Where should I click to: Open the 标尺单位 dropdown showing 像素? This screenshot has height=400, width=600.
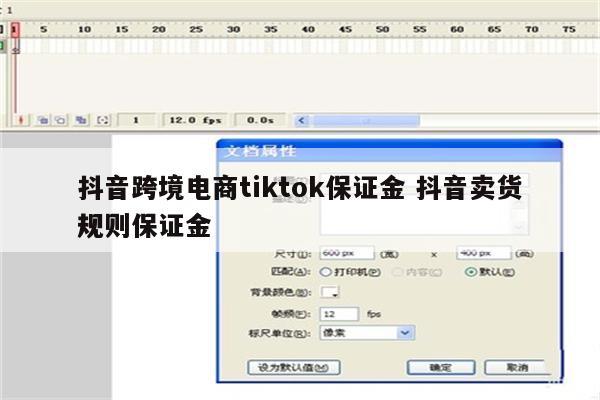pyautogui.click(x=367, y=333)
